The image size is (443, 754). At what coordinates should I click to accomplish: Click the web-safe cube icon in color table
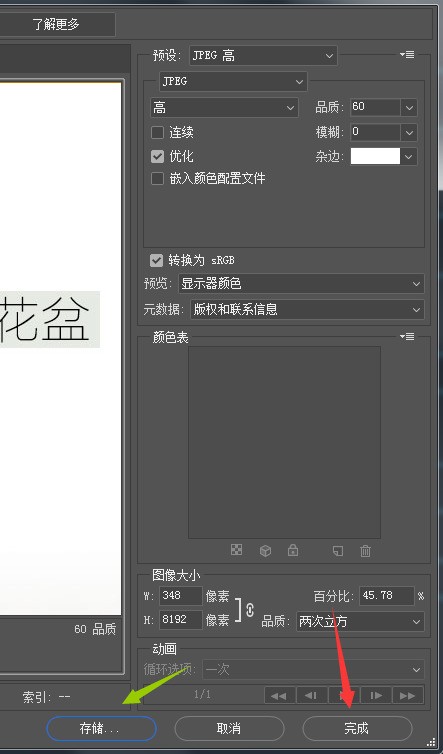[266, 551]
